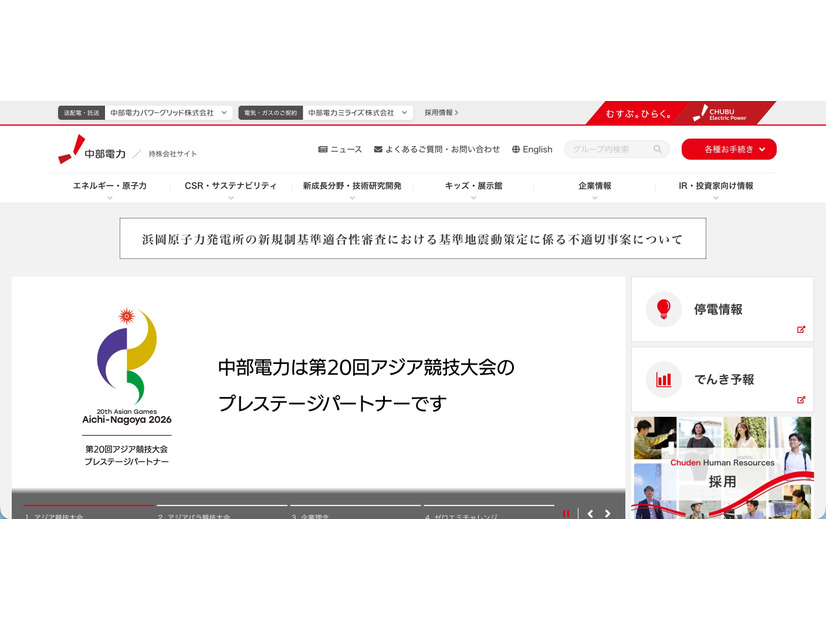This screenshot has width=826, height=620.
Task: Click the envelope icon for お問い合わせ
Action: [x=378, y=150]
